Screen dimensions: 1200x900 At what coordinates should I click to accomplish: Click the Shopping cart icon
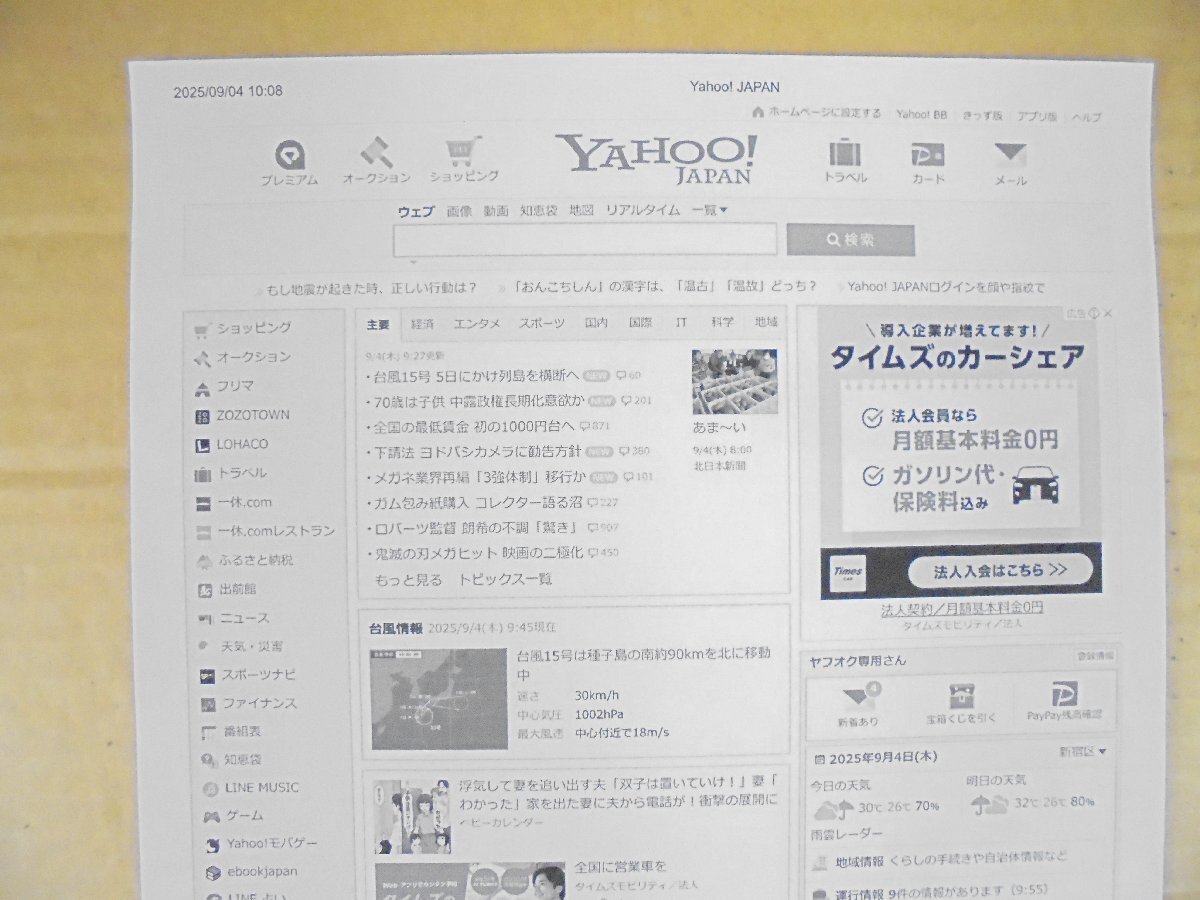[x=463, y=152]
